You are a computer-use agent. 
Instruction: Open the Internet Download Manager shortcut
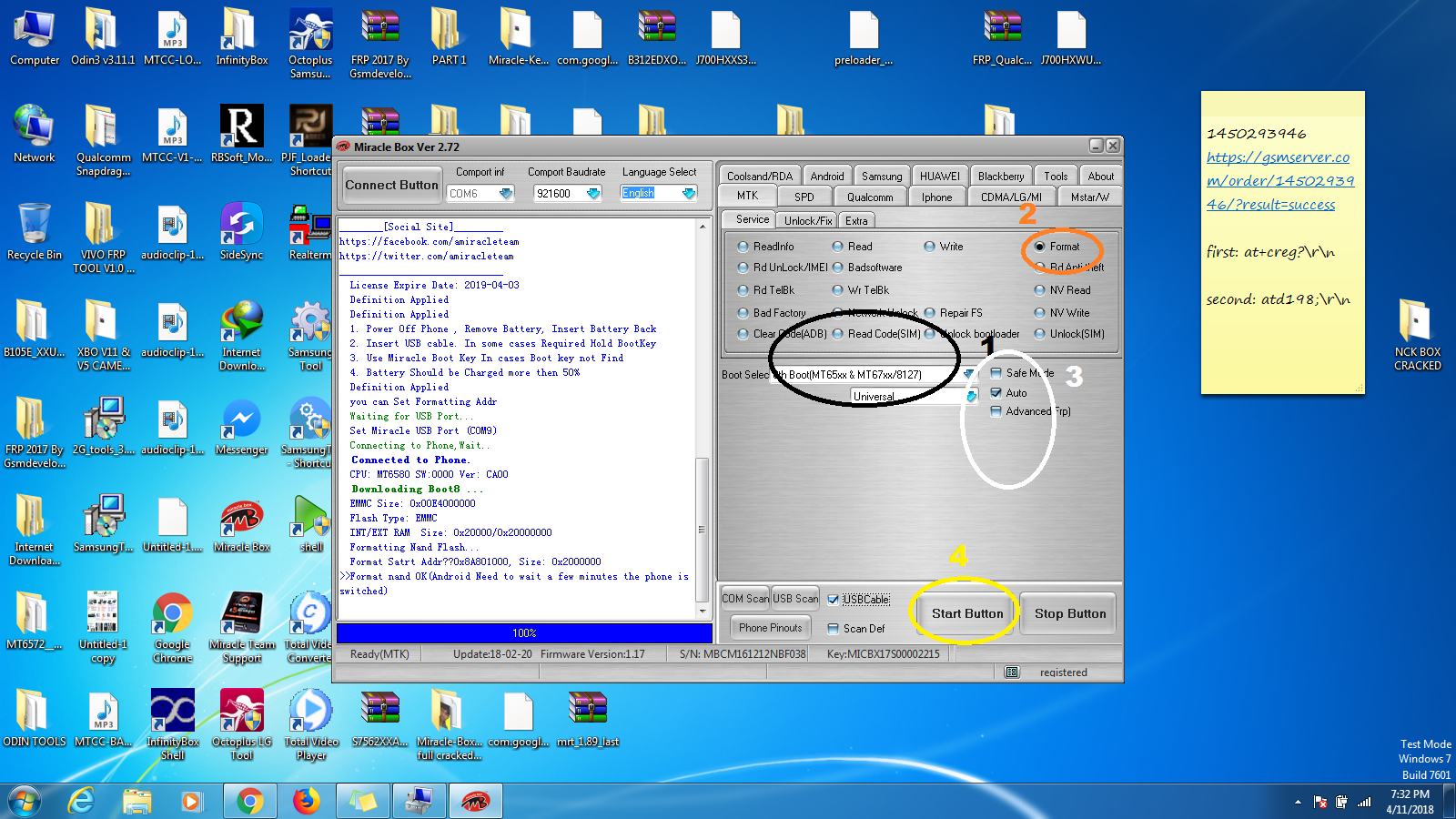[241, 335]
